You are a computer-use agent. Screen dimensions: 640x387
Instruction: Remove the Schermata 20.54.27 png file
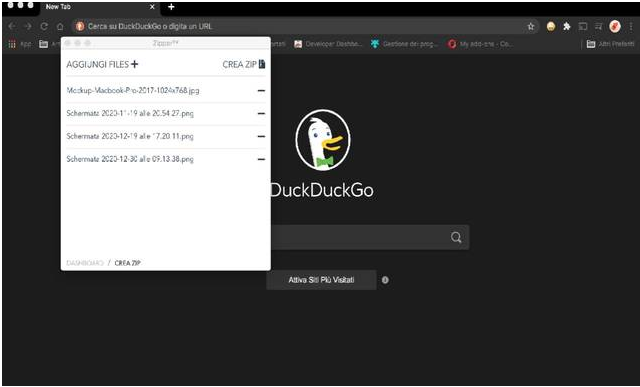[x=261, y=113]
